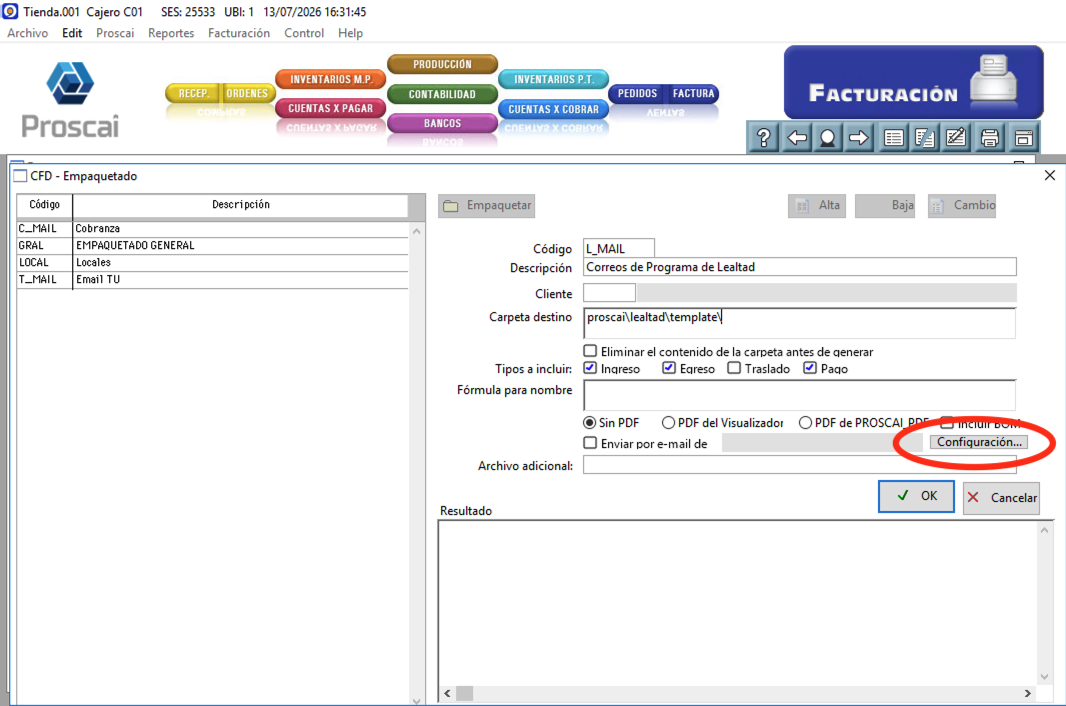
Task: Click the Empaquetar button
Action: click(x=487, y=205)
